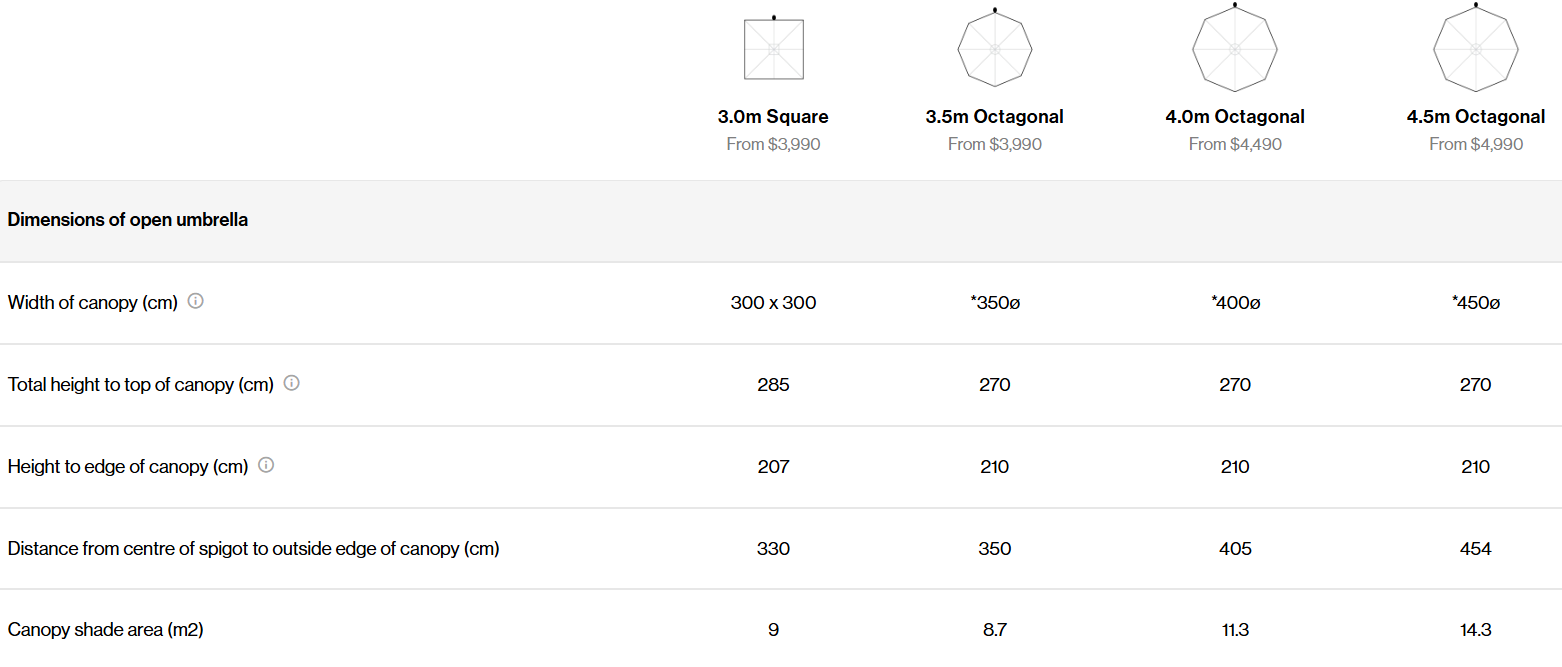1562x667 pixels.
Task: Open info icon beside Total height to top
Action: pos(292,383)
